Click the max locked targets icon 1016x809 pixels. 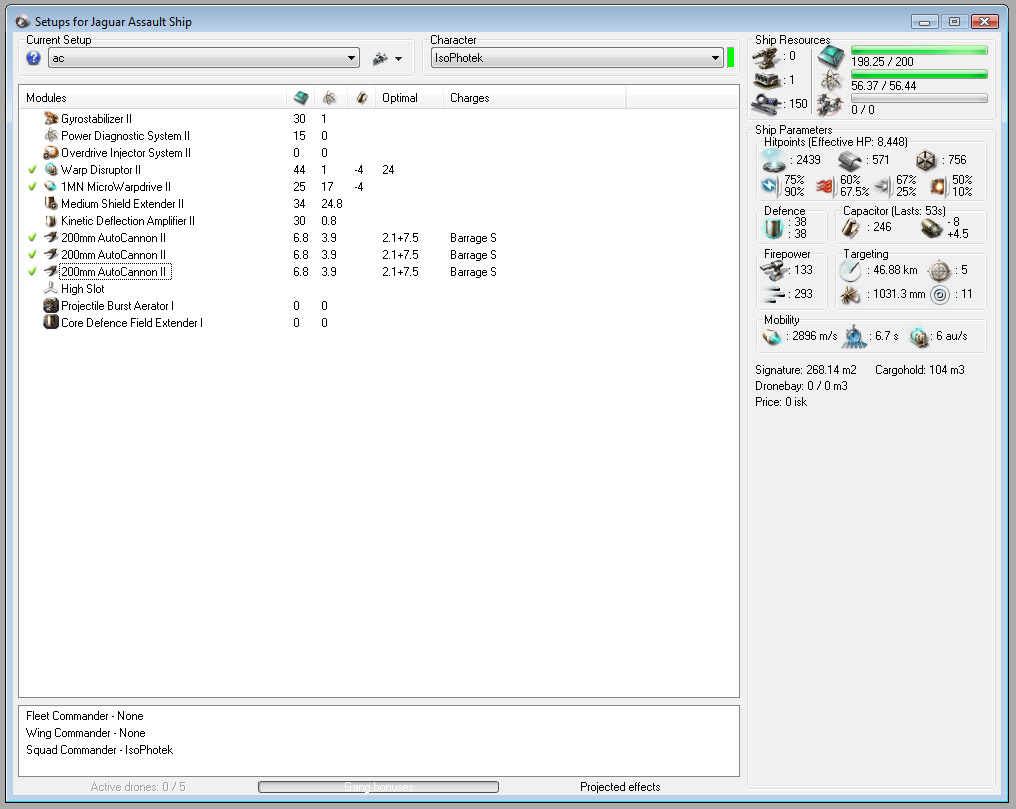939,271
